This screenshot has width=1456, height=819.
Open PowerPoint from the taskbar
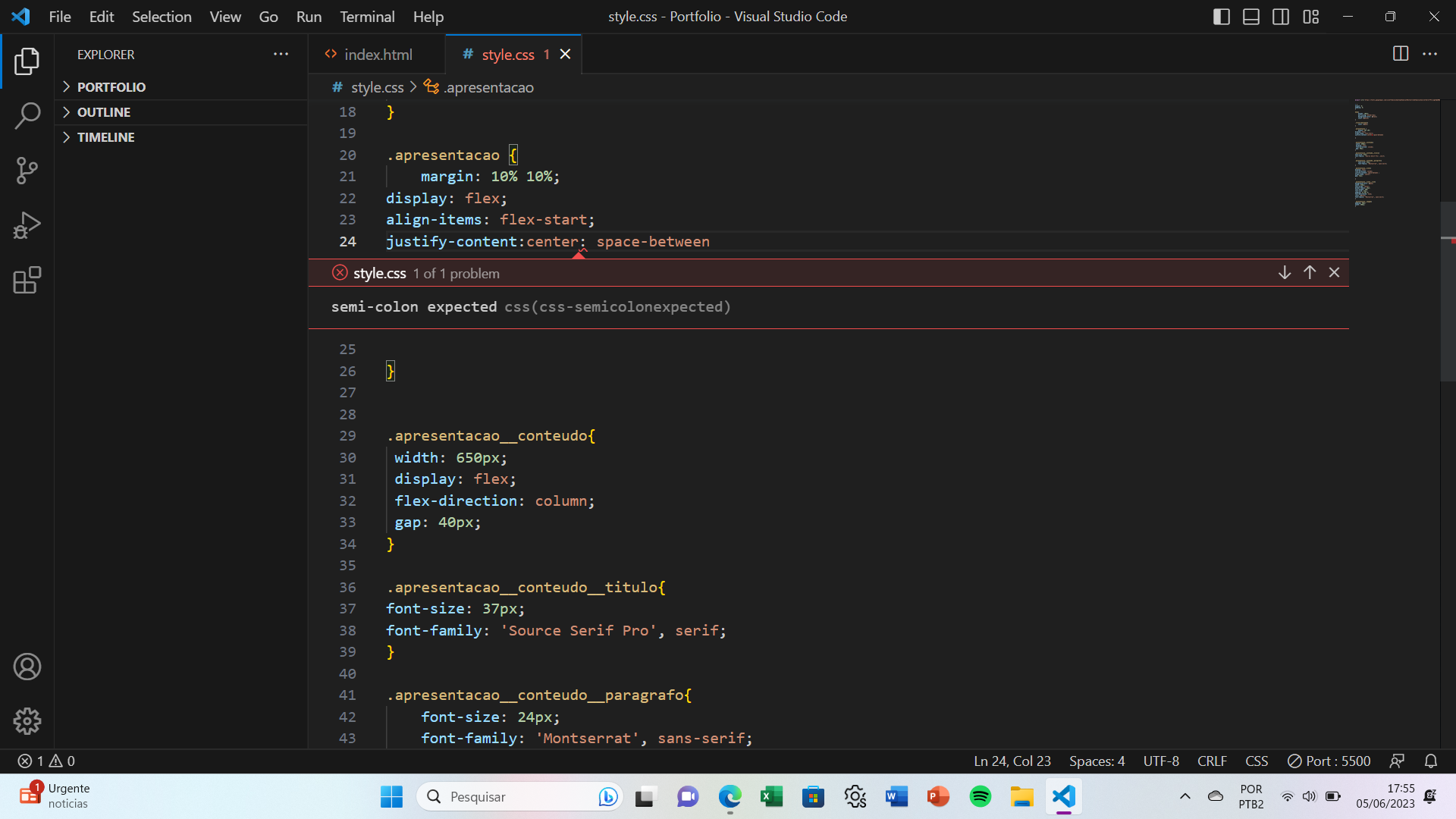[x=938, y=796]
